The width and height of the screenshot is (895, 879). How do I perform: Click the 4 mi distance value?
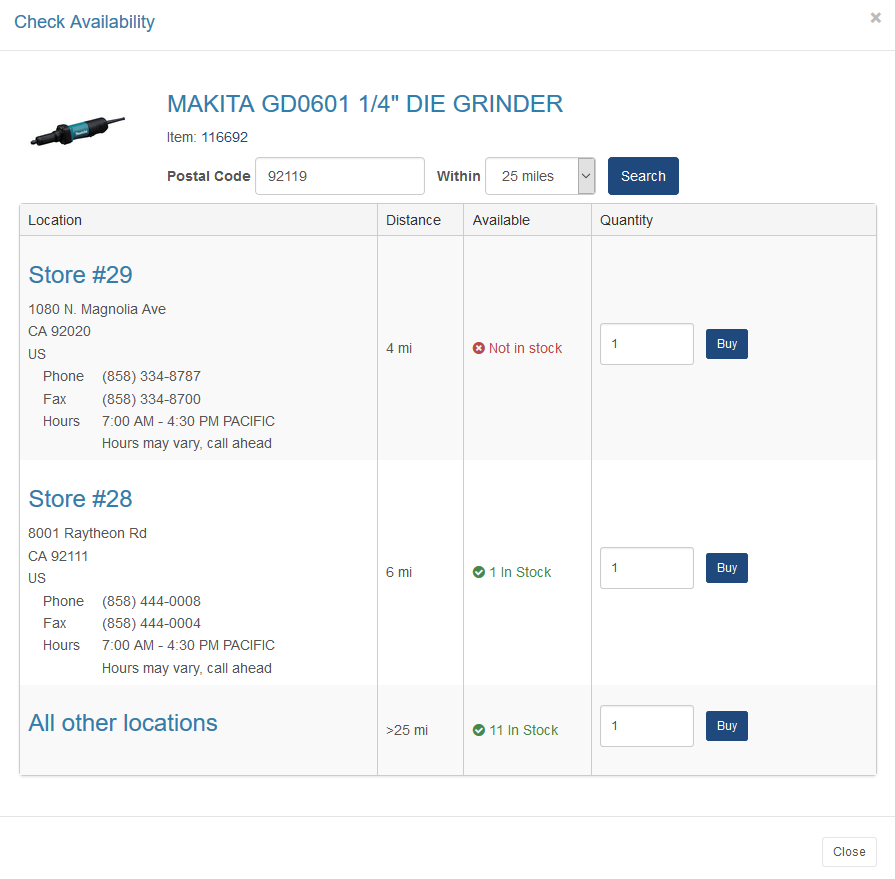pyautogui.click(x=399, y=348)
